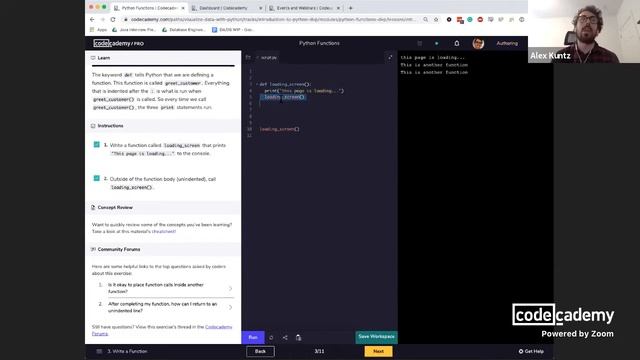Click the browser back arrow
The height and width of the screenshot is (360, 640).
[92, 19]
